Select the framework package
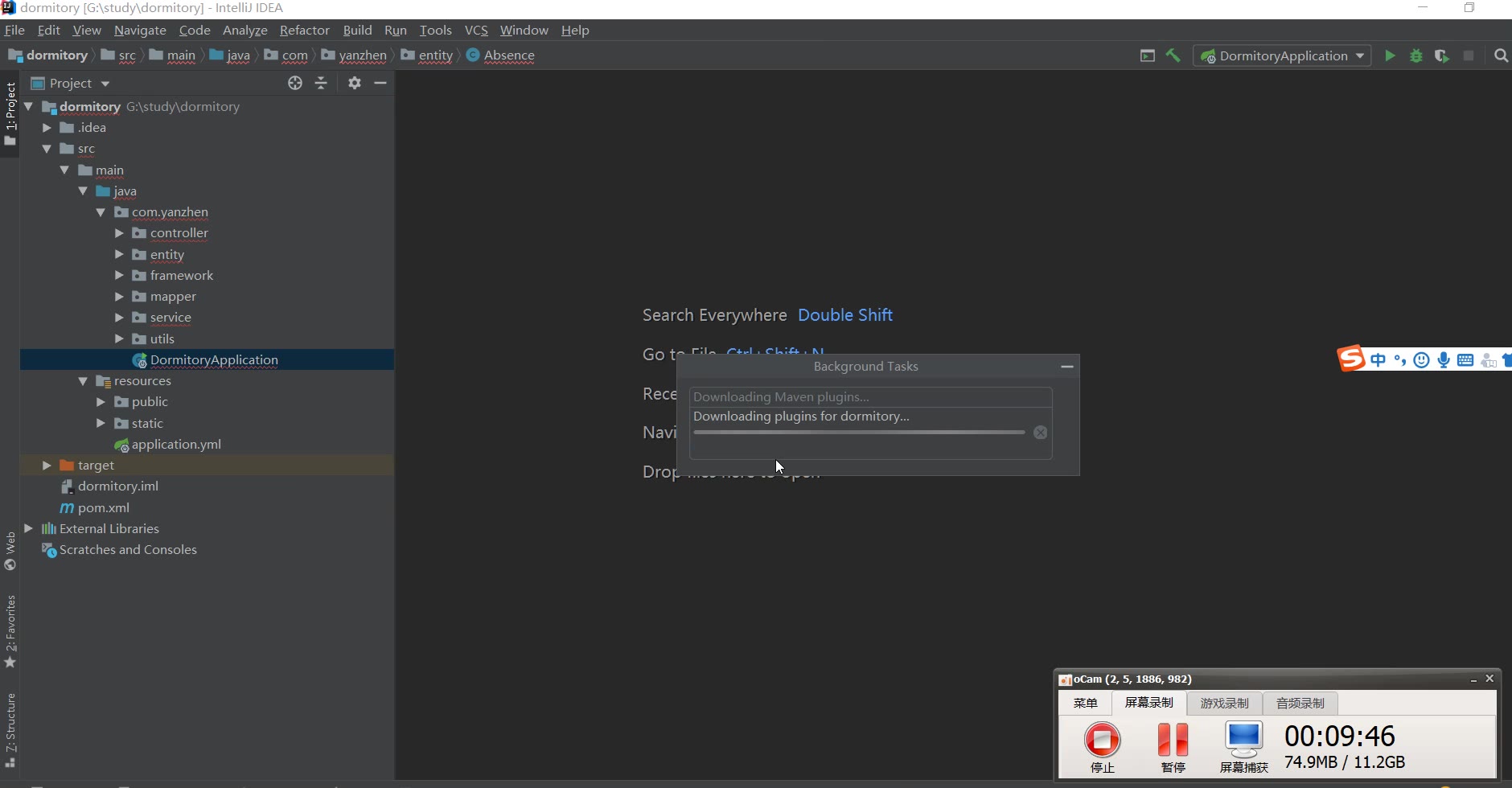 coord(173,276)
